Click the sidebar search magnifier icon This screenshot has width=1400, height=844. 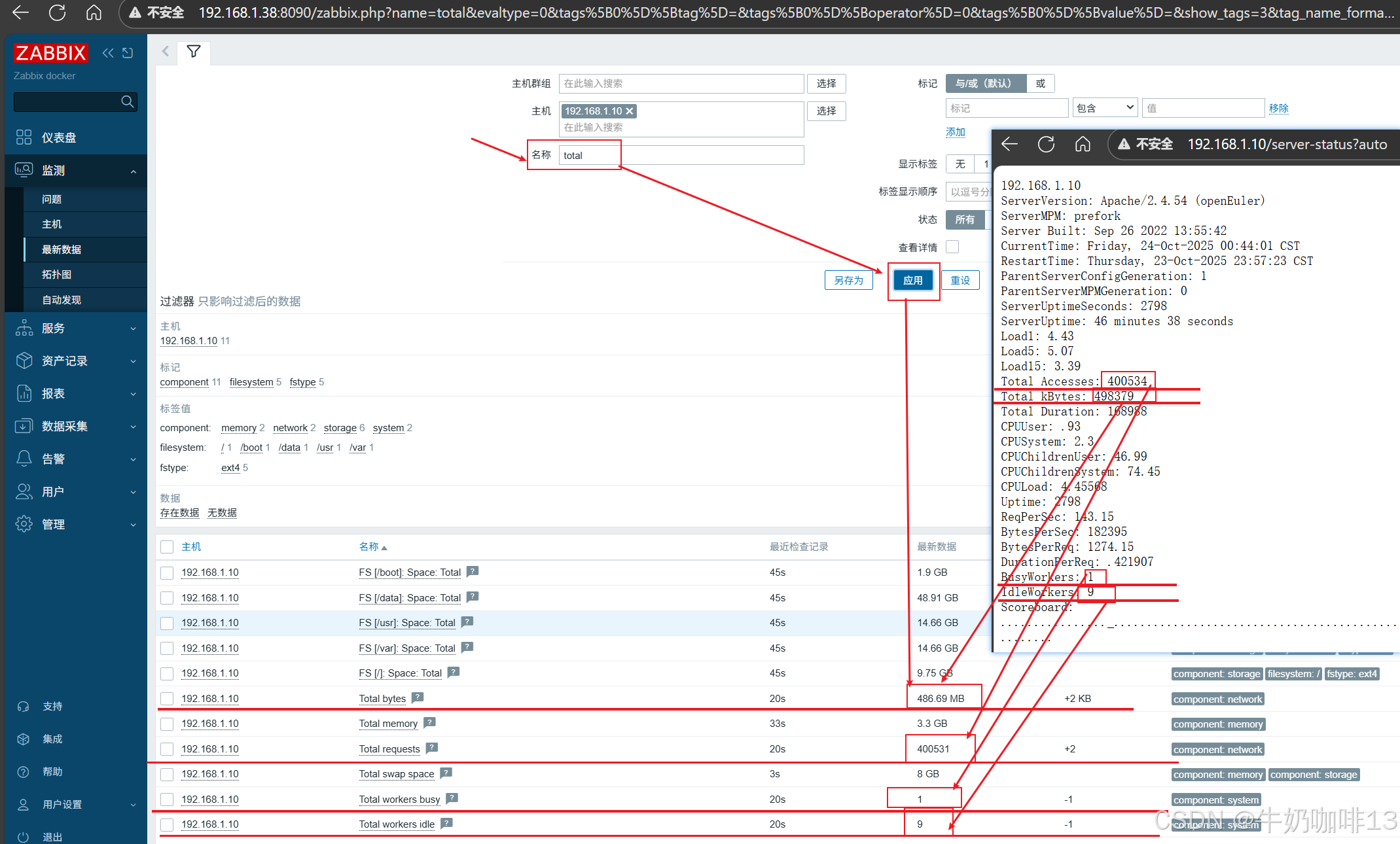(128, 101)
